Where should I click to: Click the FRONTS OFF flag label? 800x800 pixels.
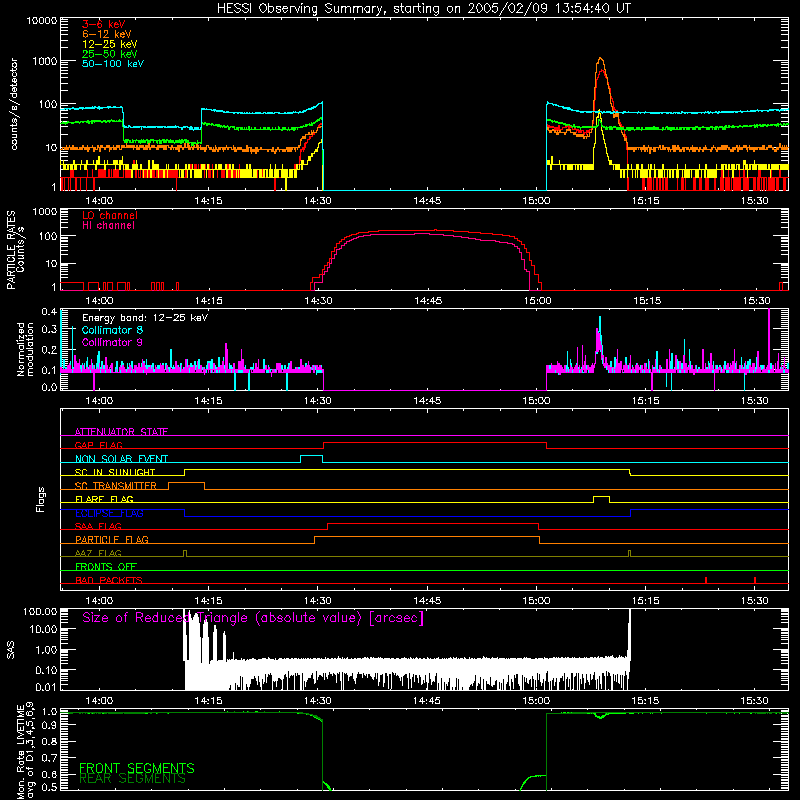click(x=106, y=566)
